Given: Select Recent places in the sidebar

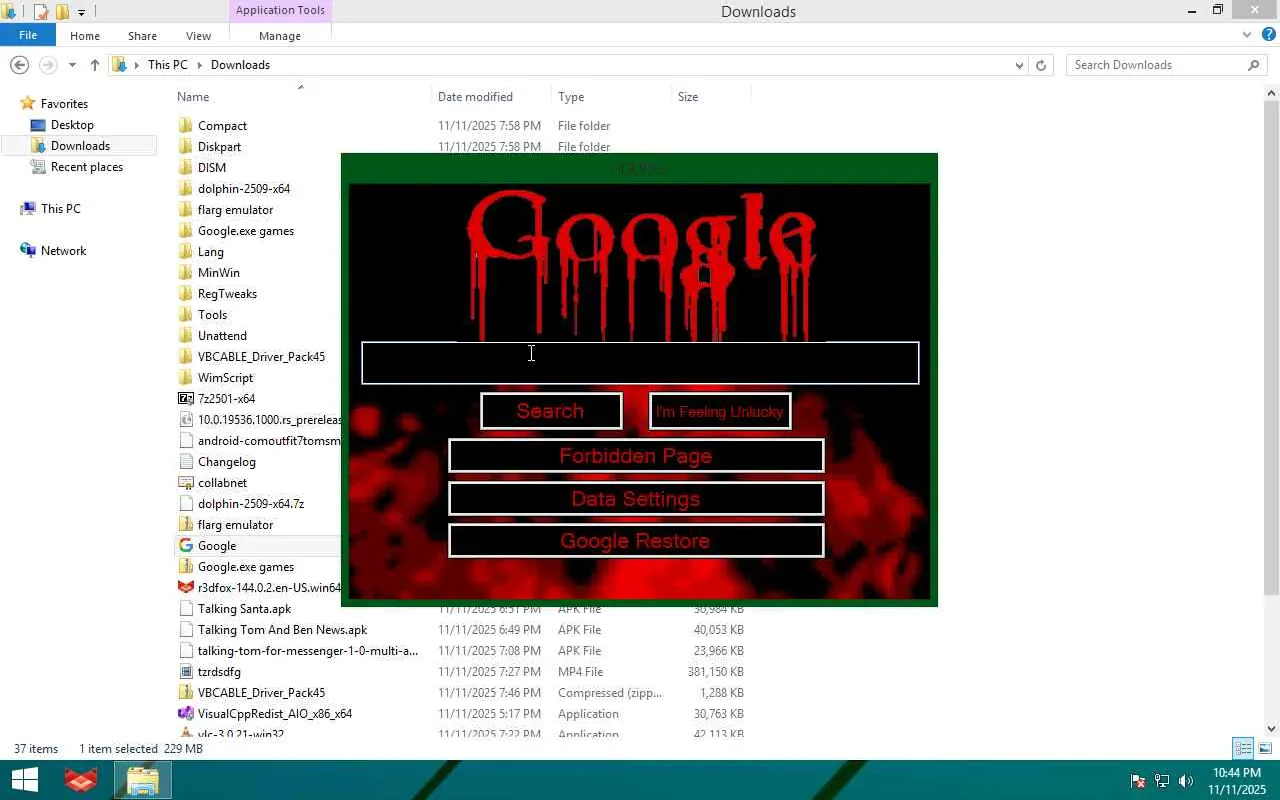Looking at the screenshot, I should point(87,167).
